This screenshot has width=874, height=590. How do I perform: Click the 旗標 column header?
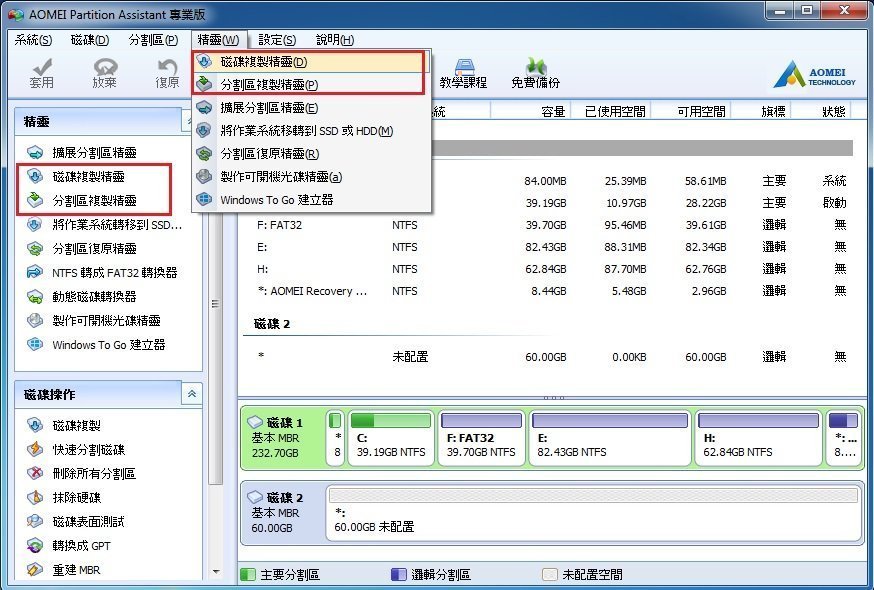(760, 112)
